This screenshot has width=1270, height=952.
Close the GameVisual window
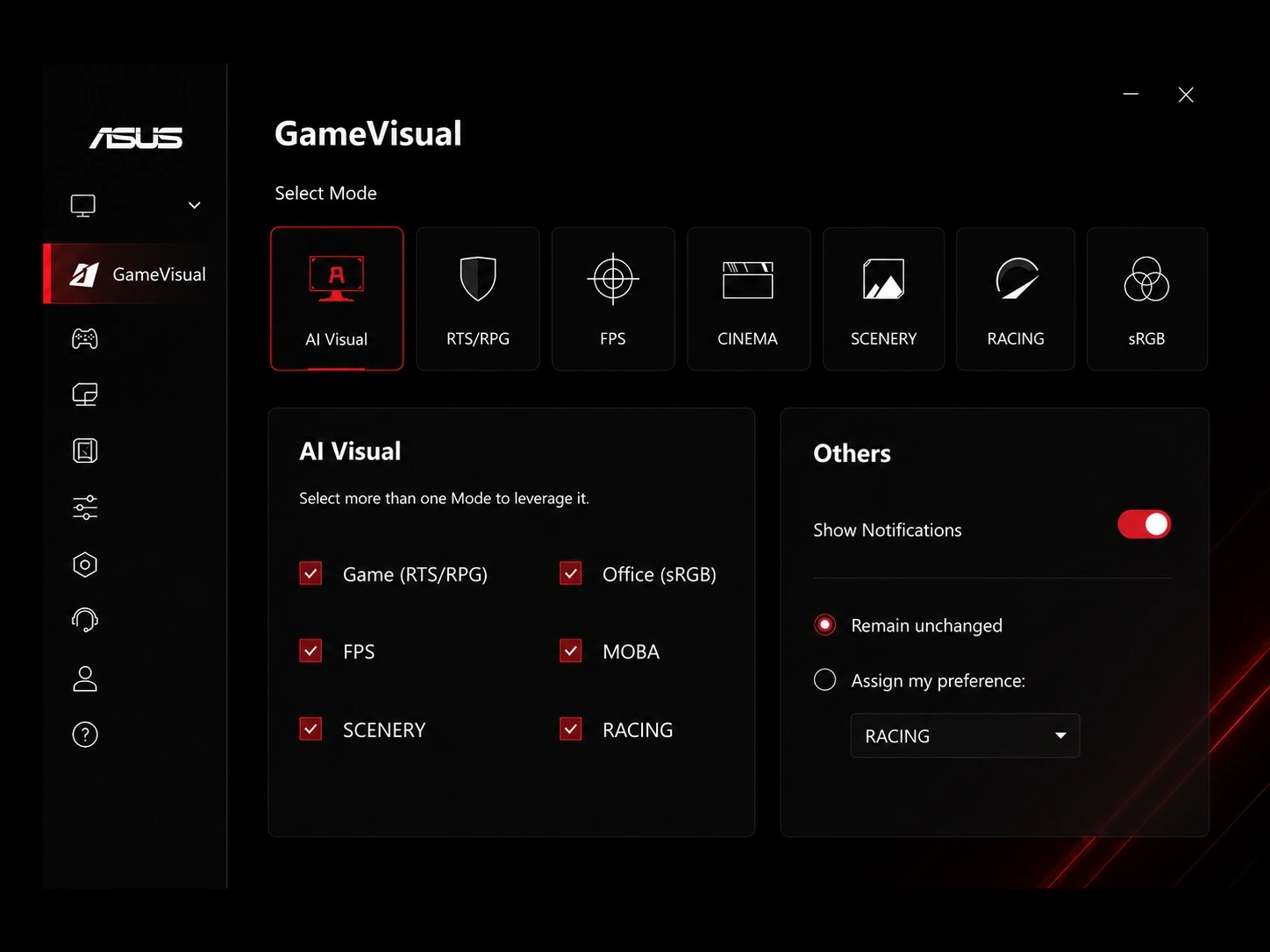click(1186, 95)
